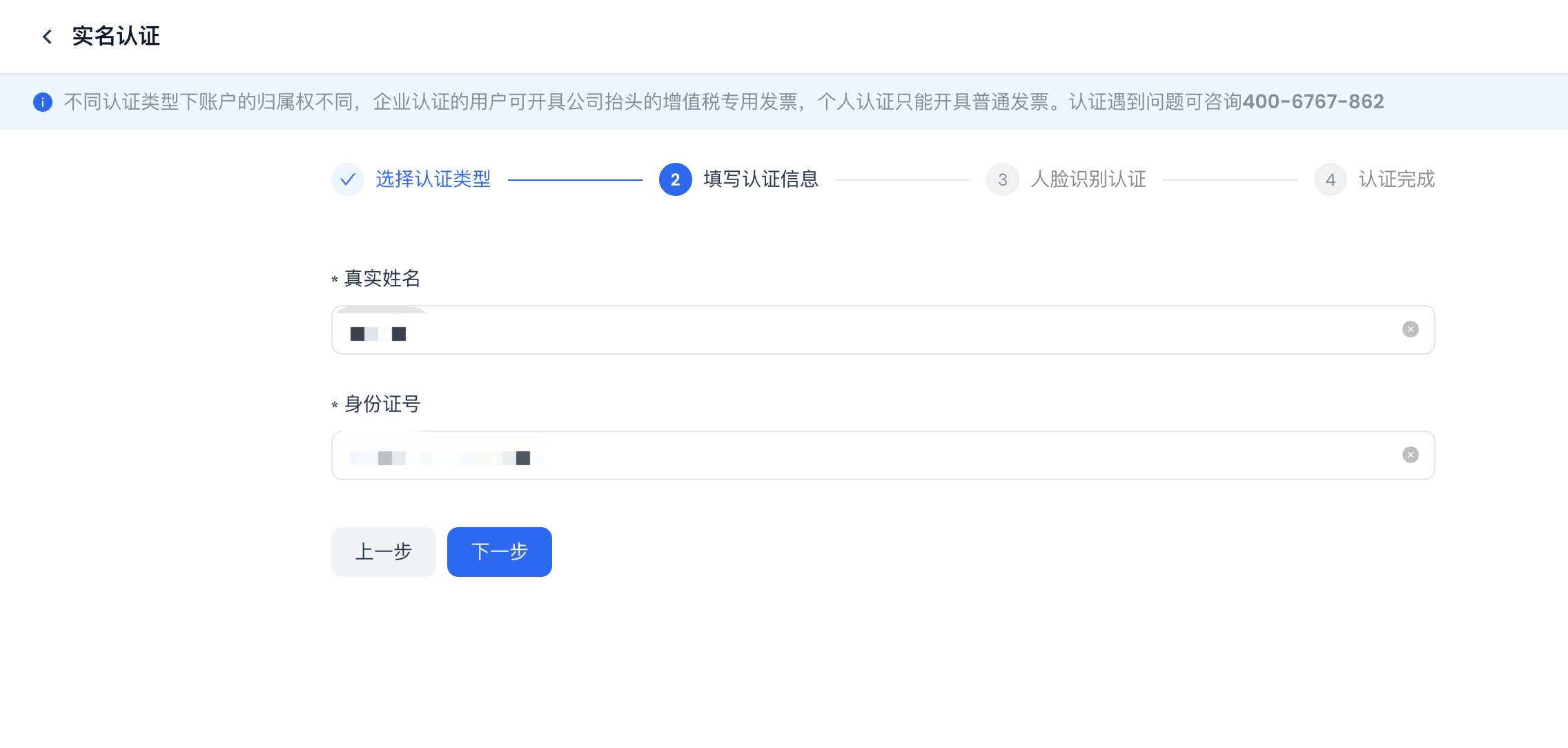
Task: Click the 400-6767-862 phone number
Action: pos(1313,102)
